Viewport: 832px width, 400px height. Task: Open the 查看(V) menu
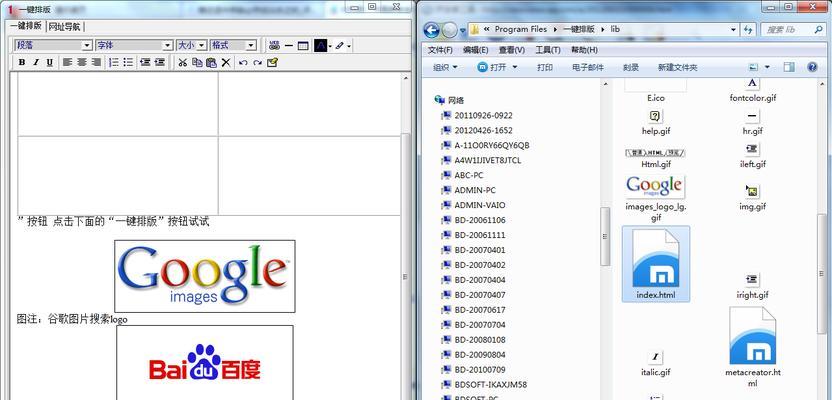coord(512,50)
